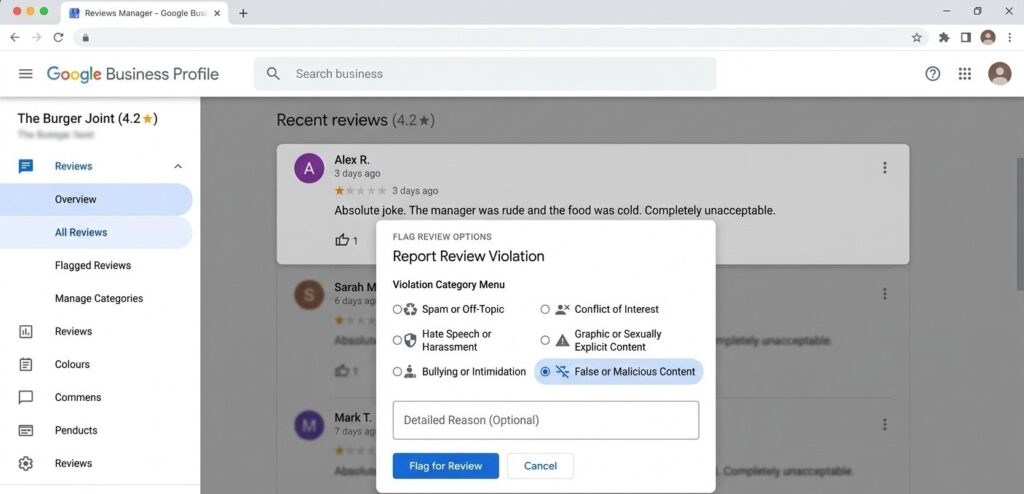Click Alex R.'s purple avatar
Image resolution: width=1024 pixels, height=494 pixels.
(309, 168)
